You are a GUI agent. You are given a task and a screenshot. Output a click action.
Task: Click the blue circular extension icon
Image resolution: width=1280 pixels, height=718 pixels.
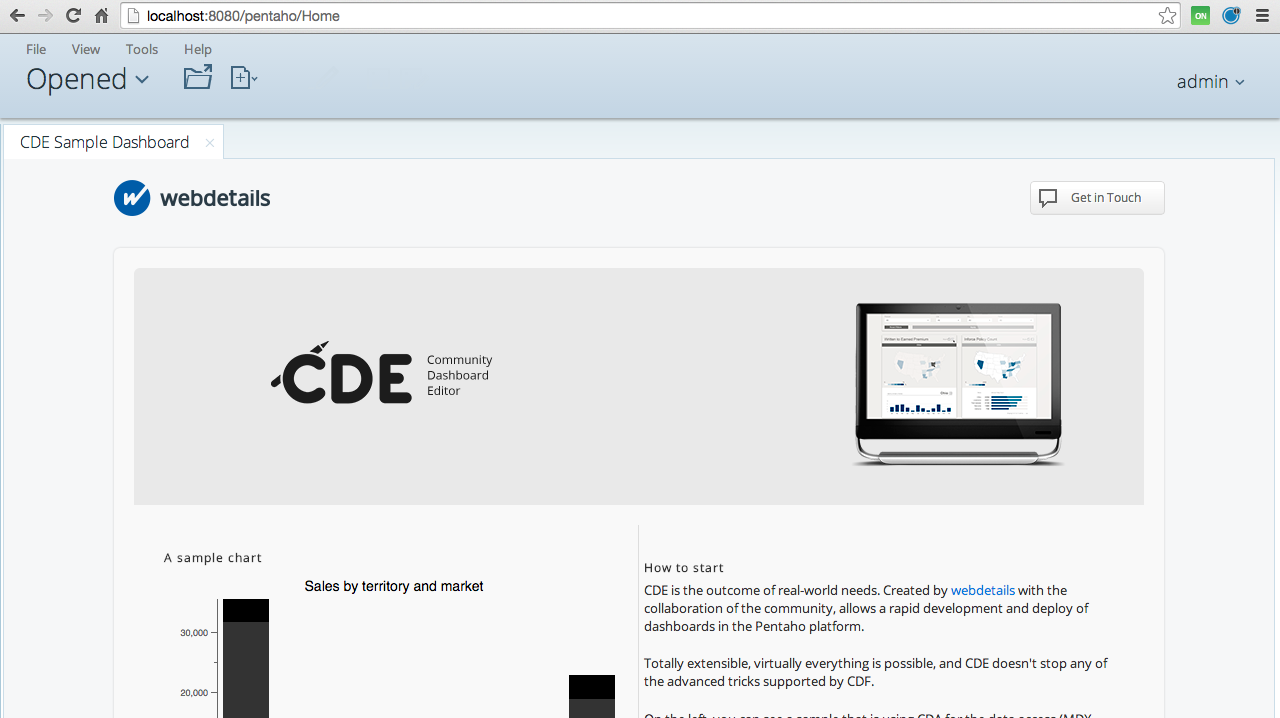pos(1231,16)
